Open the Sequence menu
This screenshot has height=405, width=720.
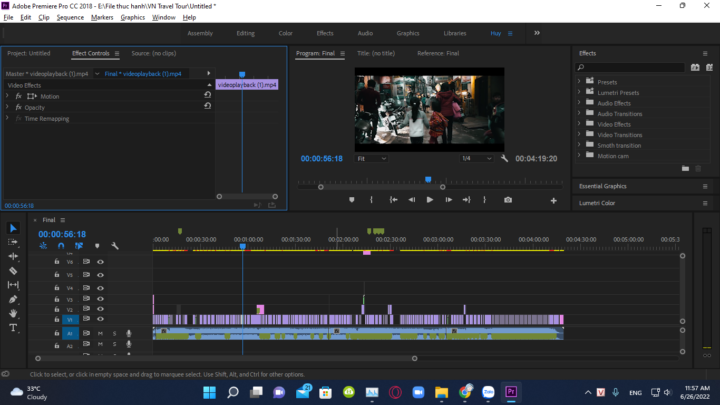(x=70, y=17)
